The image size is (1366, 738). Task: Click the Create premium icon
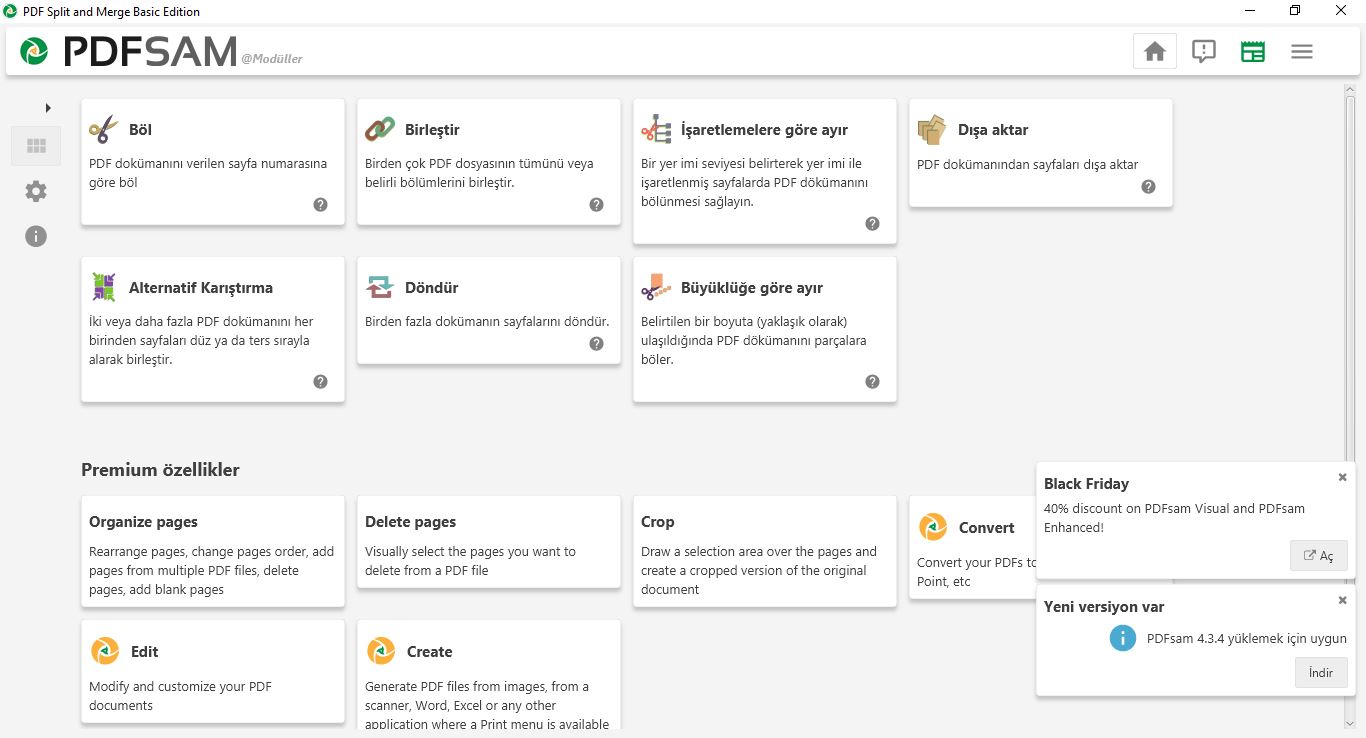point(381,651)
